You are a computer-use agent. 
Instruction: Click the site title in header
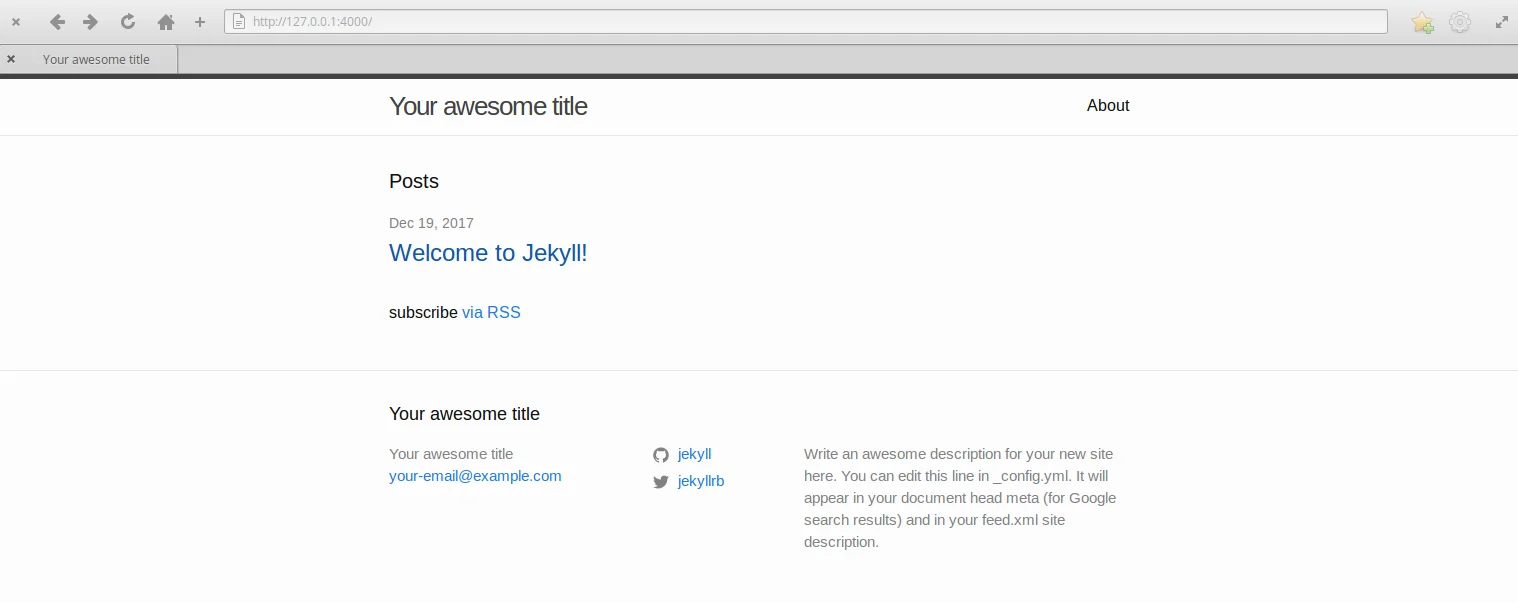488,106
